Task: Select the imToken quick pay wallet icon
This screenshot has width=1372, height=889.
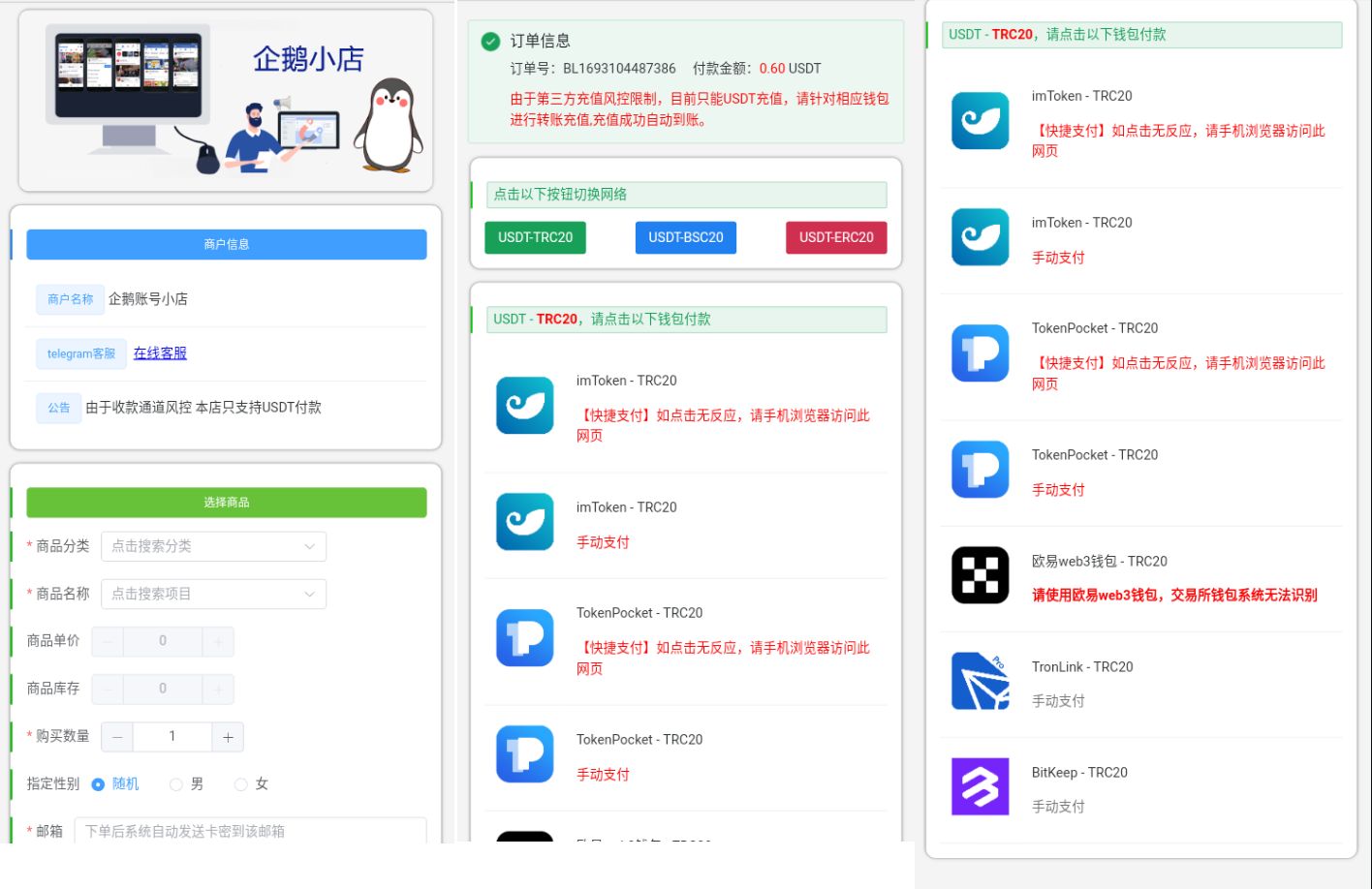Action: [980, 120]
